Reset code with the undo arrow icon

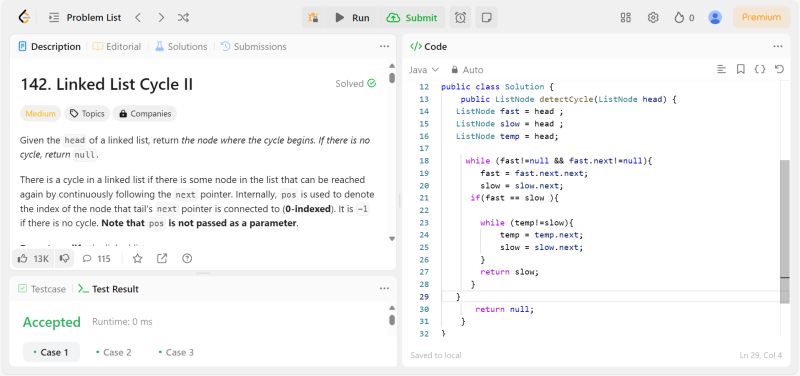(779, 69)
